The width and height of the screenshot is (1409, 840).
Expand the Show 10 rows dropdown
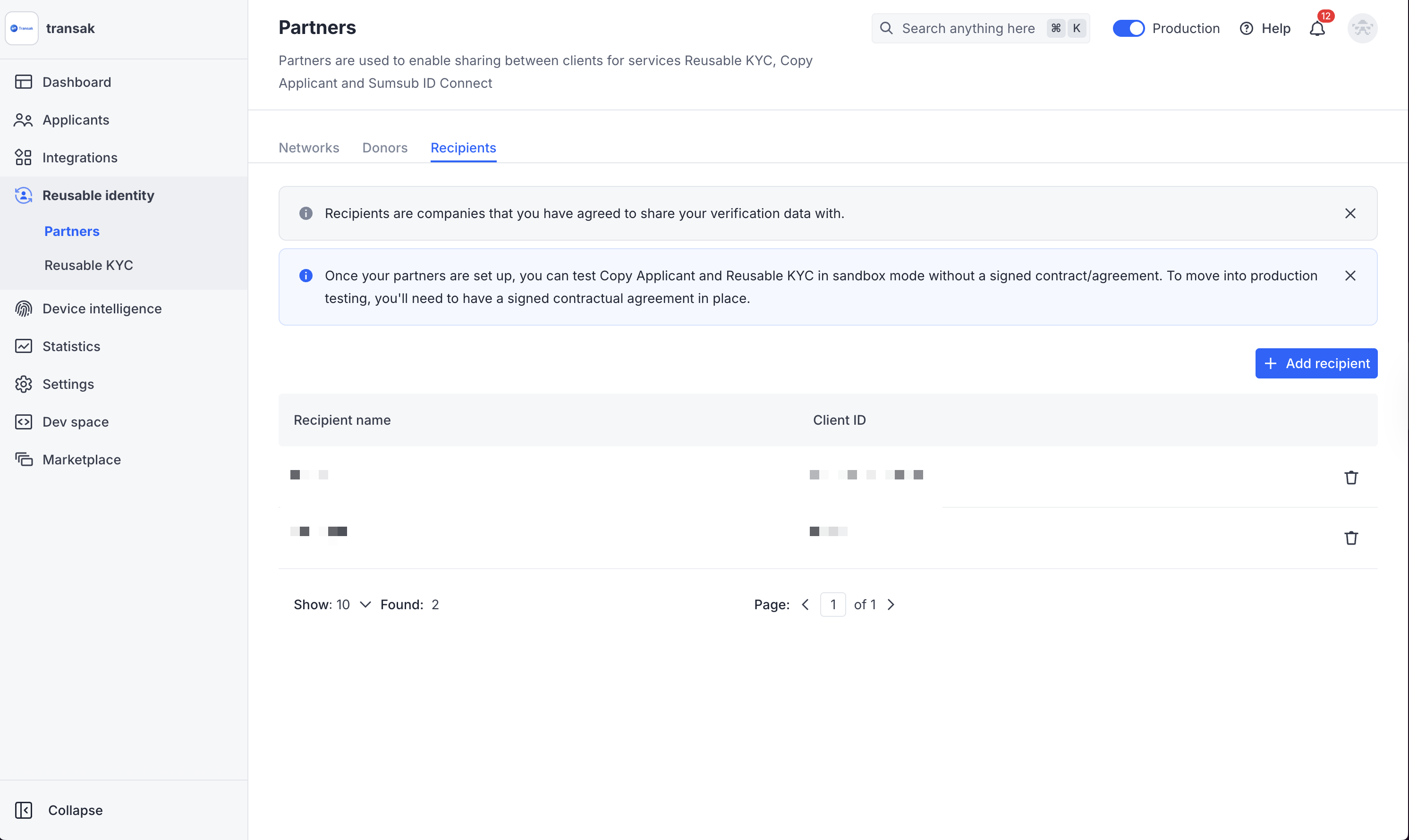point(332,605)
